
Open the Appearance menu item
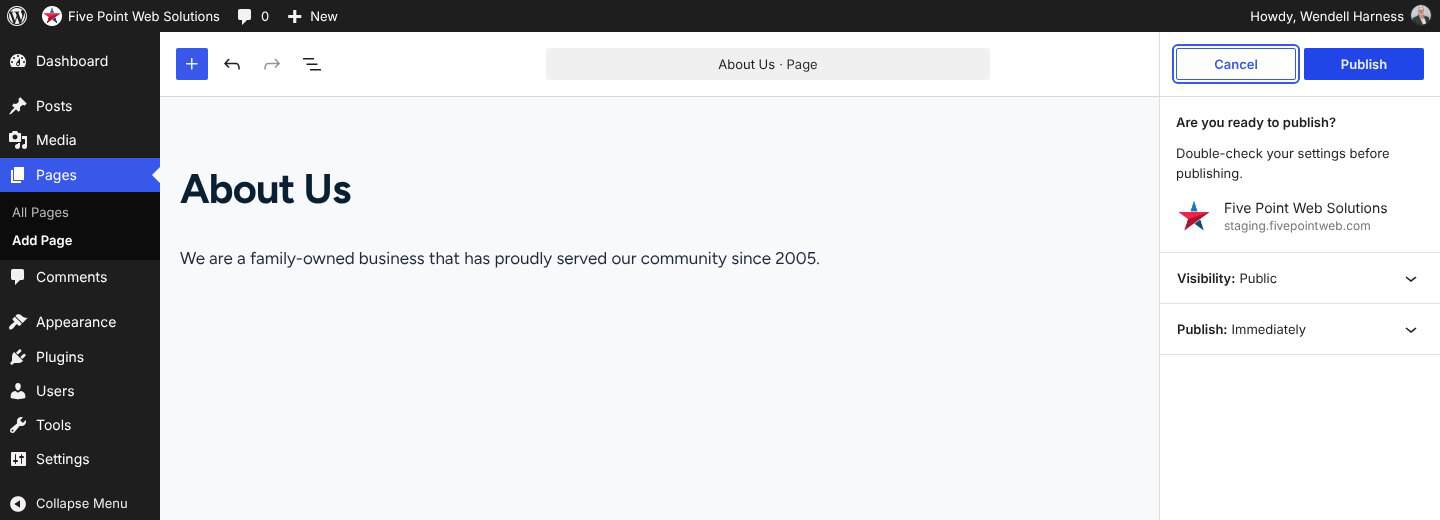(x=80, y=322)
